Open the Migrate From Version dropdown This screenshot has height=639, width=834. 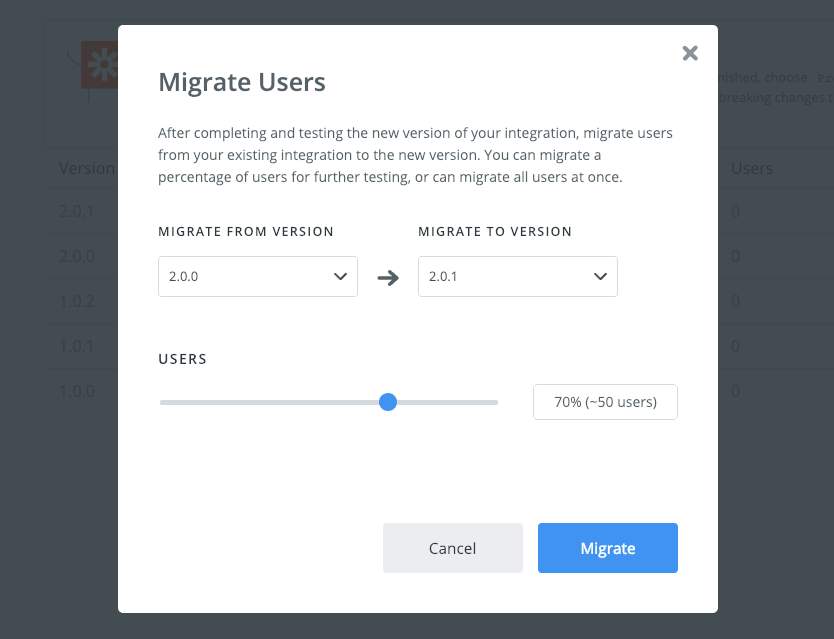[257, 277]
